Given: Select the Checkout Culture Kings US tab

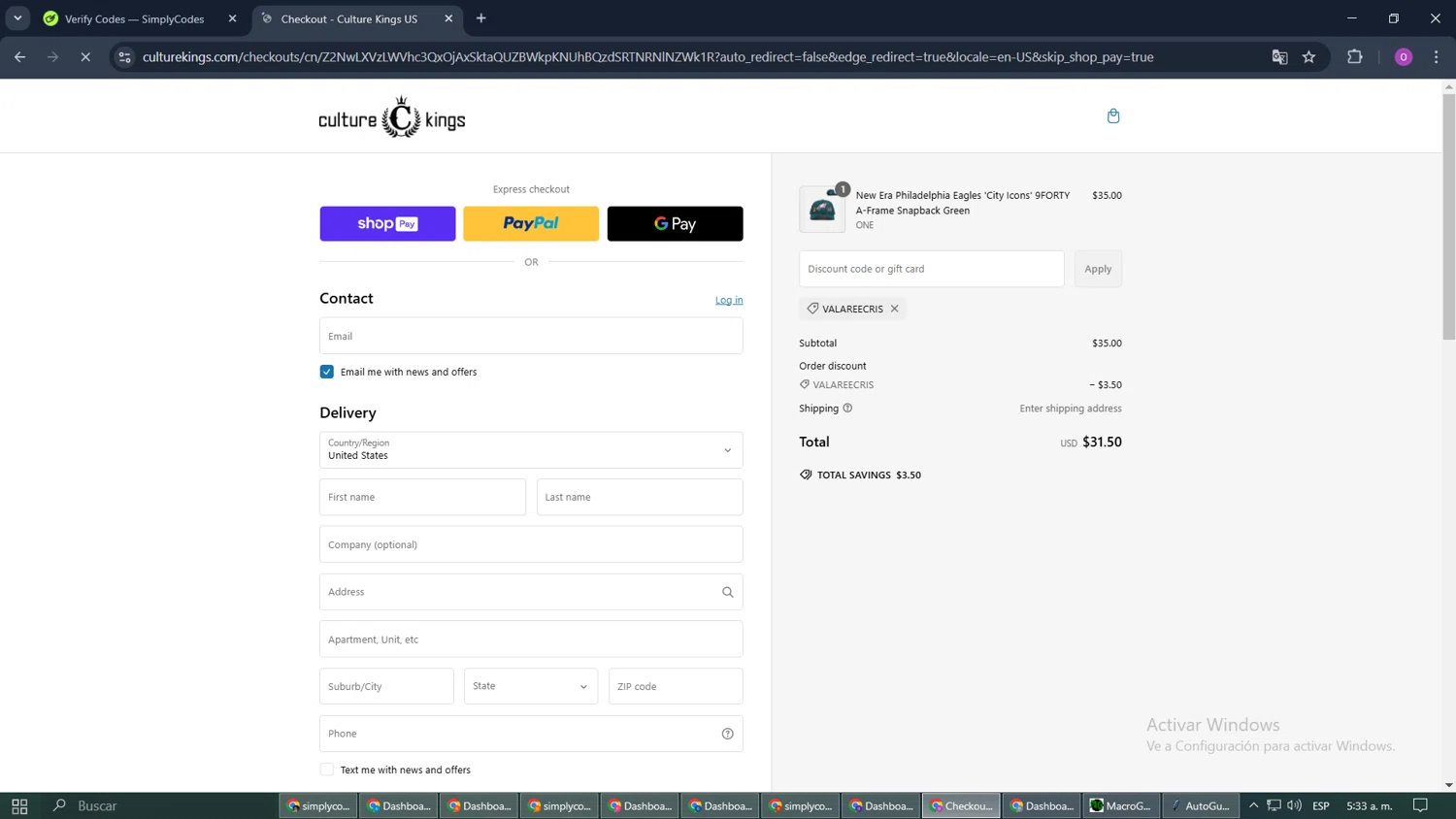Looking at the screenshot, I should (356, 18).
